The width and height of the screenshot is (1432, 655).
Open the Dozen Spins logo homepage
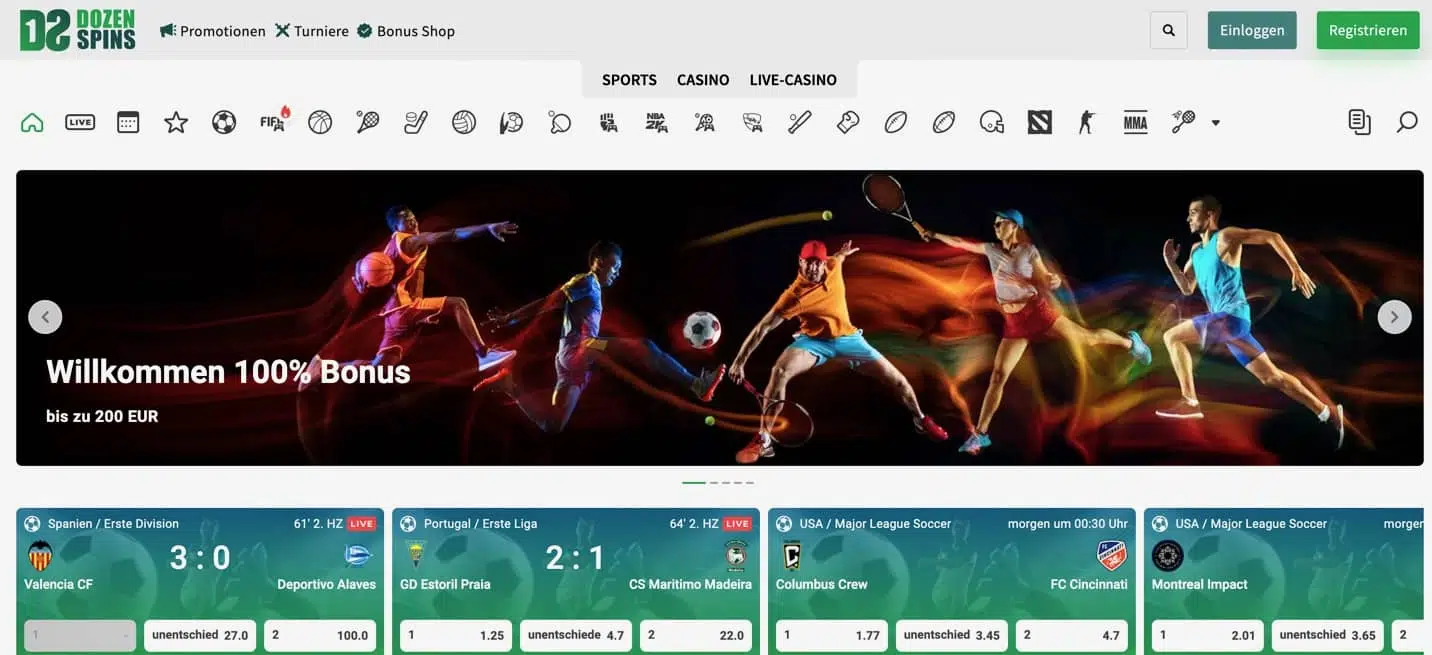click(77, 30)
